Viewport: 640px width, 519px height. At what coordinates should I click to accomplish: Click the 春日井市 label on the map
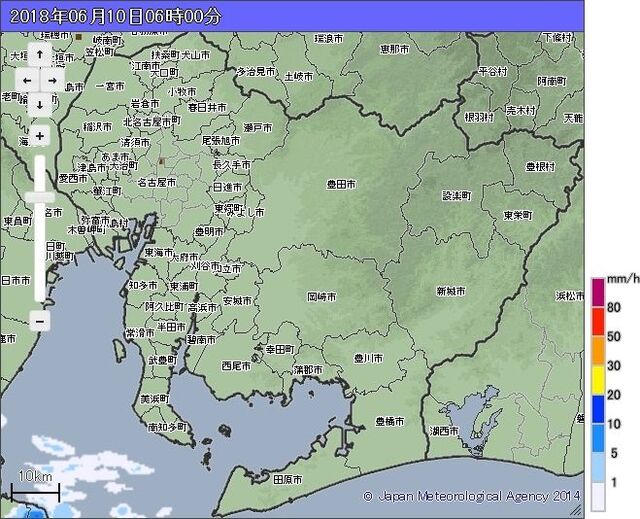pos(207,107)
